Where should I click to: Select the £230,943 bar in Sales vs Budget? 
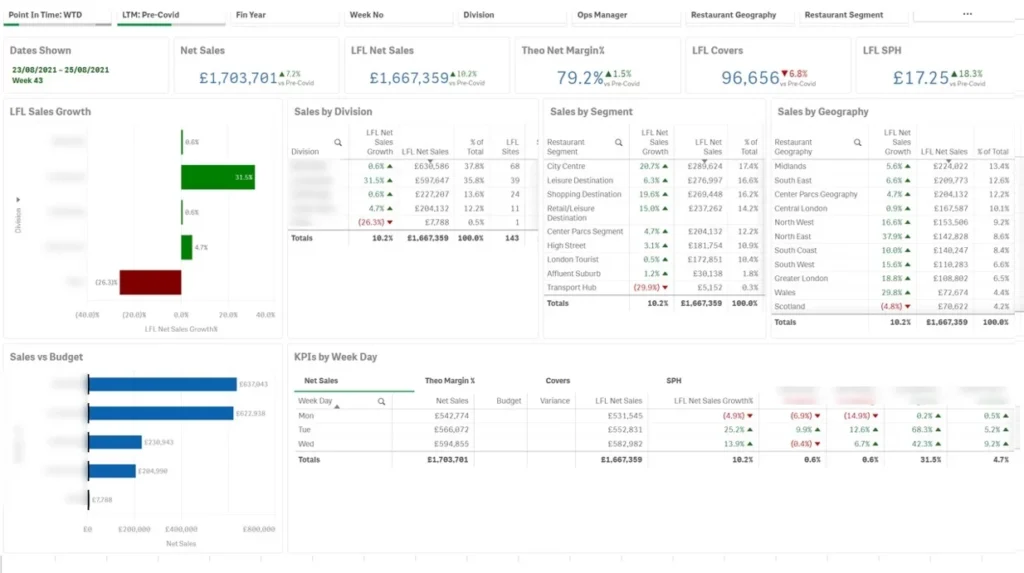point(115,442)
